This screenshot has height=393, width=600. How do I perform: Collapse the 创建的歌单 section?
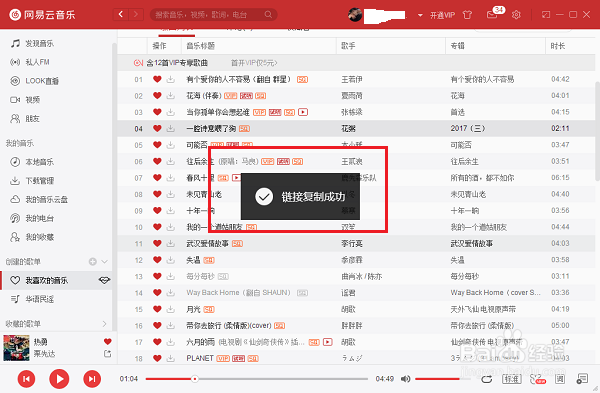point(104,262)
